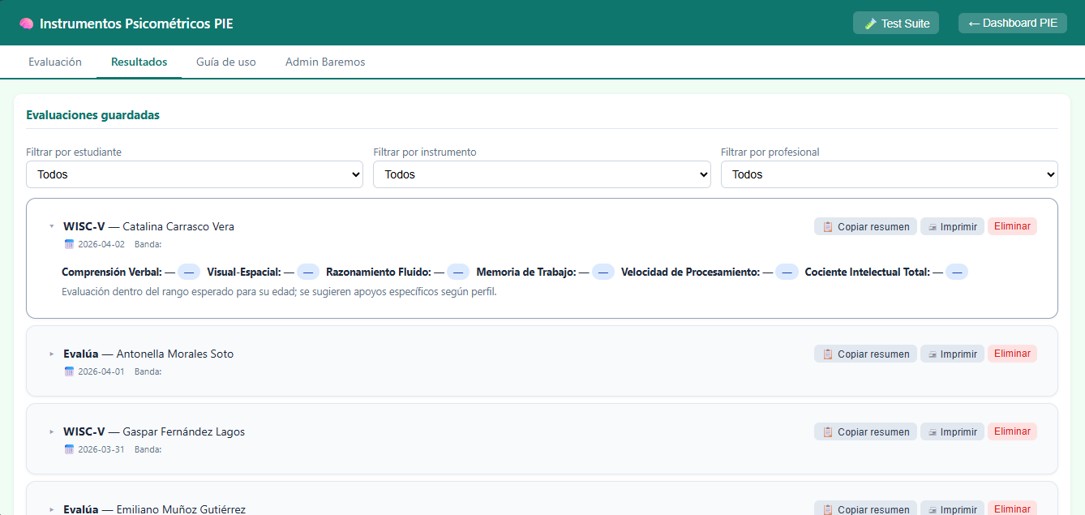The width and height of the screenshot is (1085, 515).
Task: Click the date text 2026-04-01
Action: (x=101, y=372)
